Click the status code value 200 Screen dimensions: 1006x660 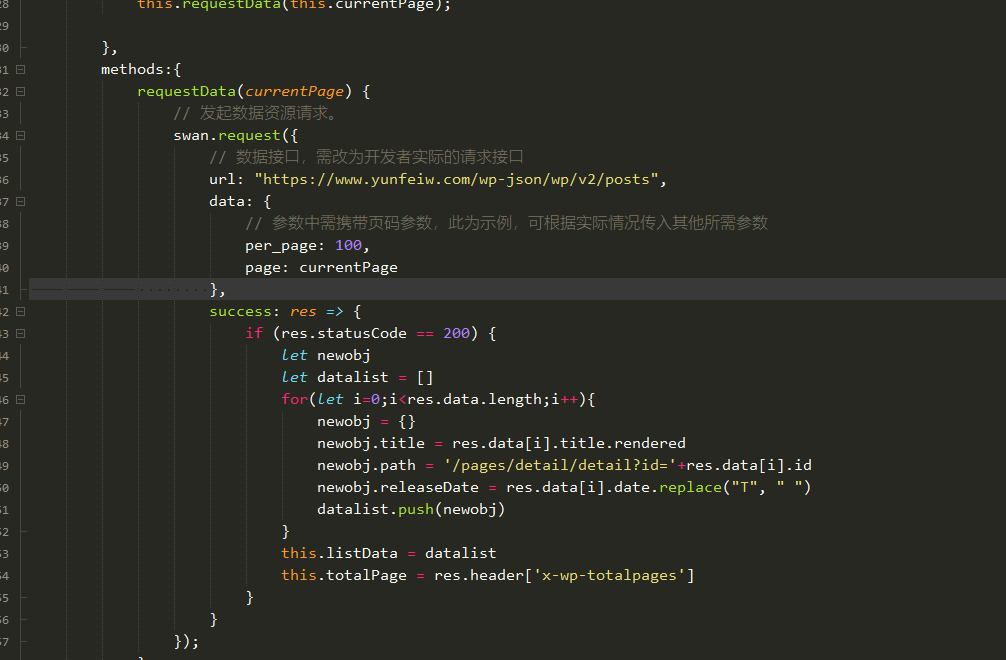(456, 334)
